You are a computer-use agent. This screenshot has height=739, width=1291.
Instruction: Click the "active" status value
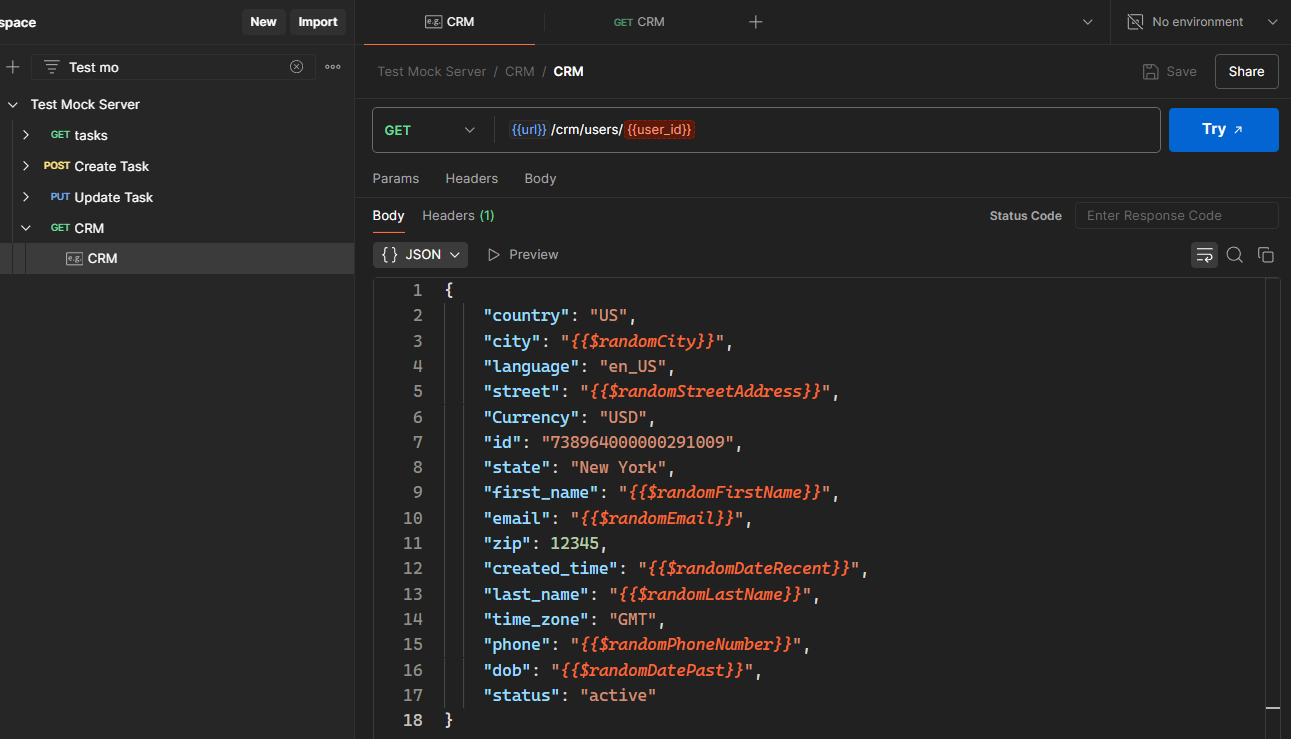(618, 695)
